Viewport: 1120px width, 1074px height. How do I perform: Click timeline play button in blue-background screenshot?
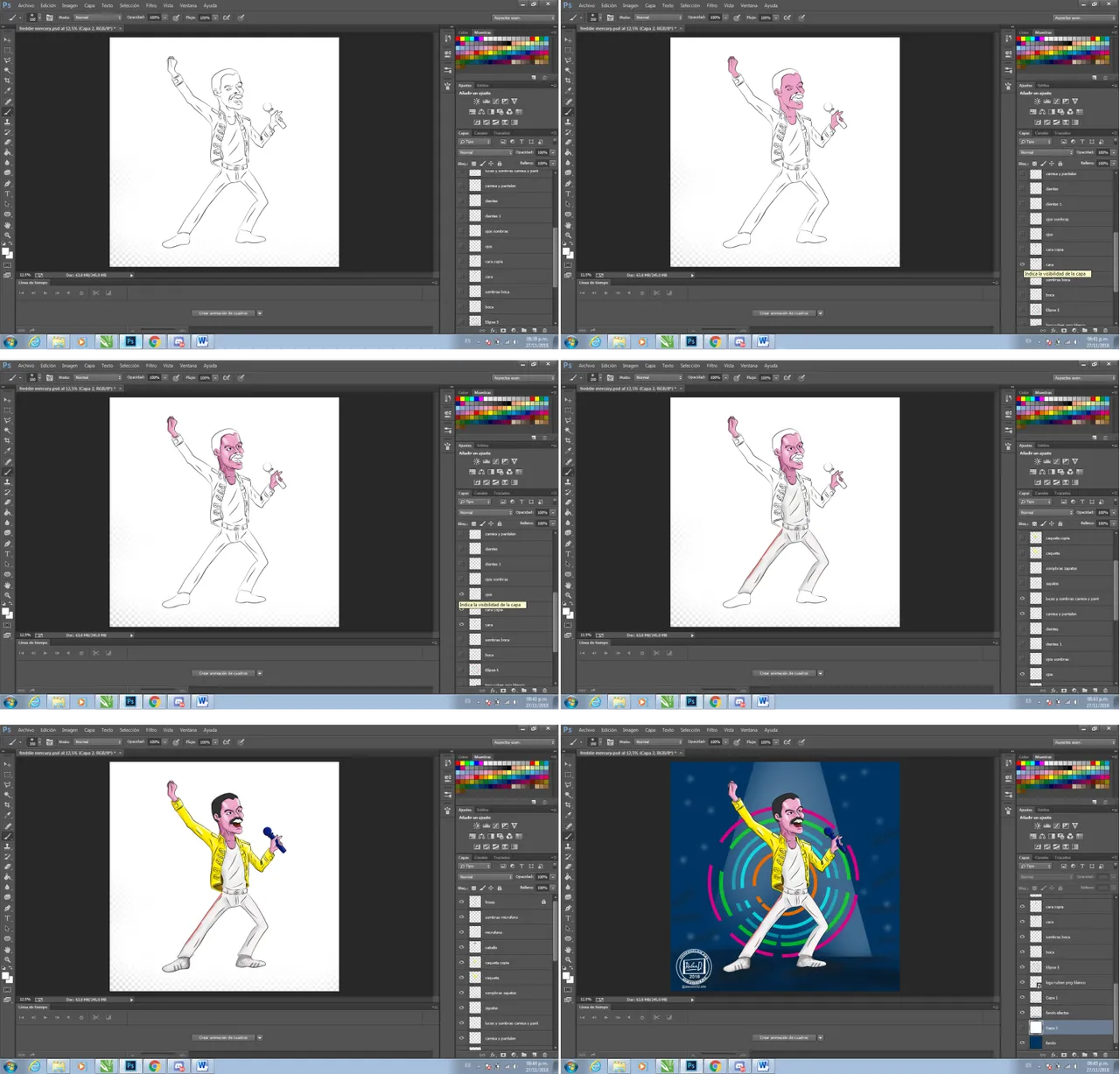tap(605, 1017)
